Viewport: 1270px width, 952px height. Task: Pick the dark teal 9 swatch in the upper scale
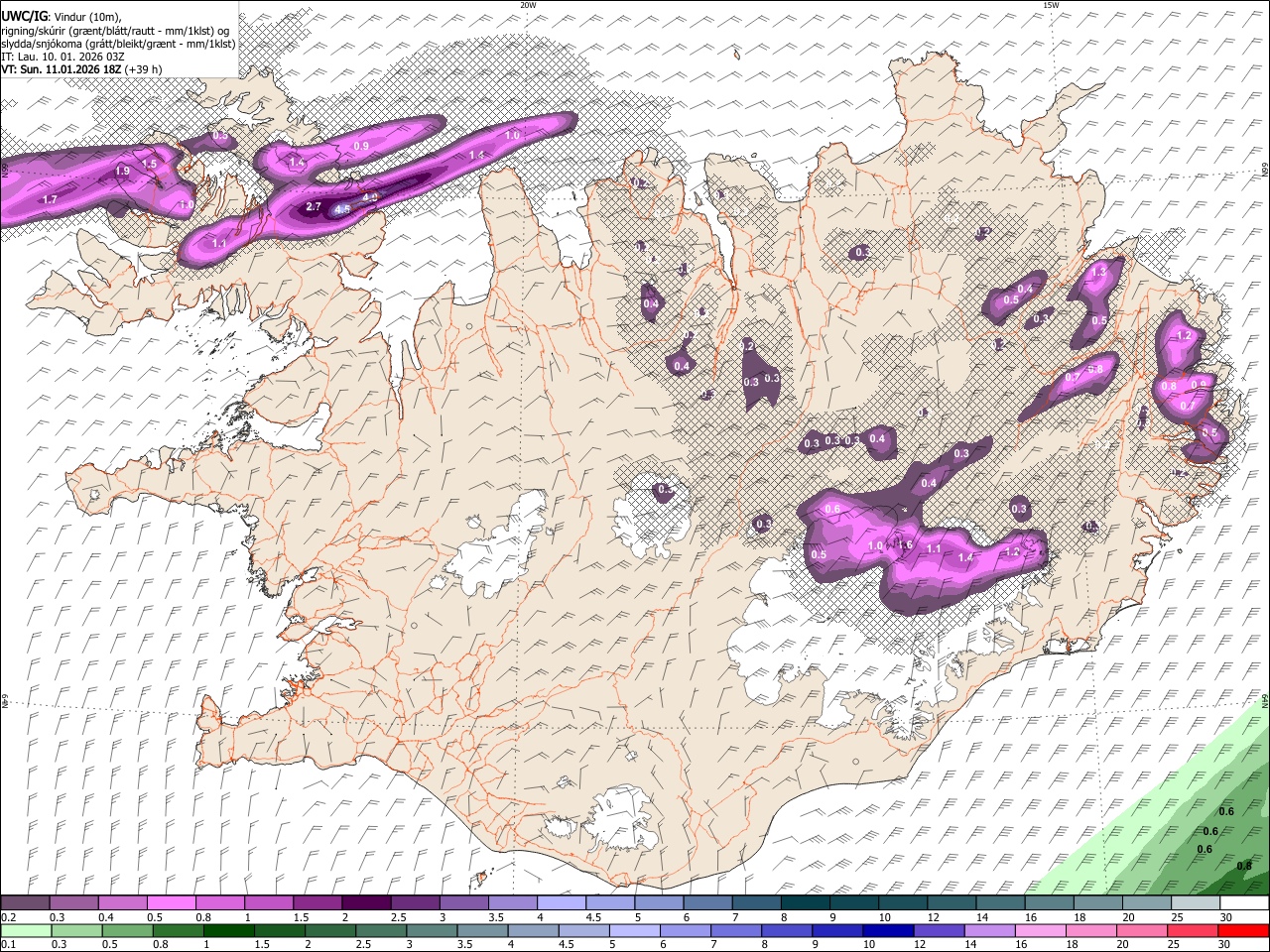point(853,902)
